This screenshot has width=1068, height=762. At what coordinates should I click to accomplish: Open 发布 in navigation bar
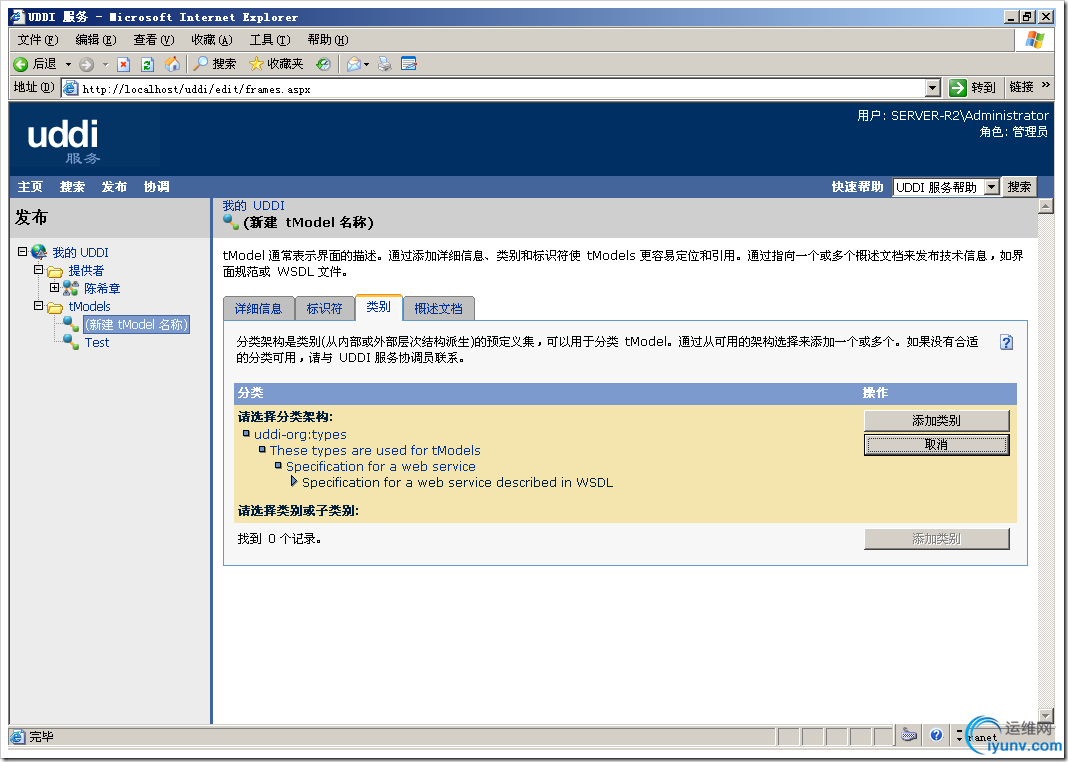click(x=114, y=187)
